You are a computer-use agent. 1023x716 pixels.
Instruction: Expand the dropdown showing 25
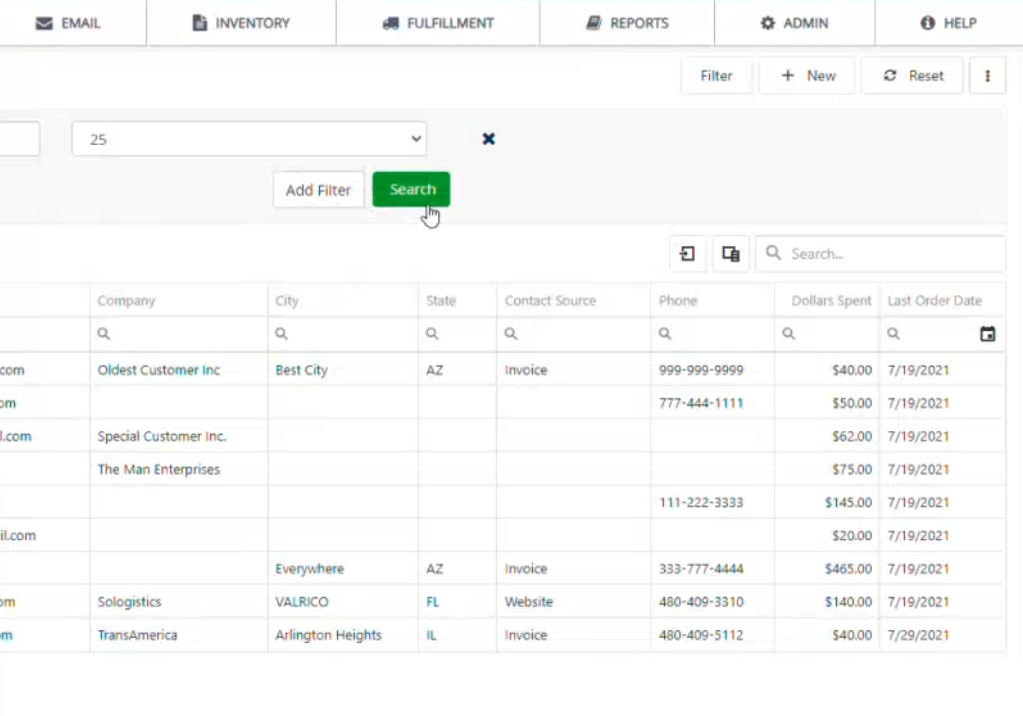coord(249,139)
